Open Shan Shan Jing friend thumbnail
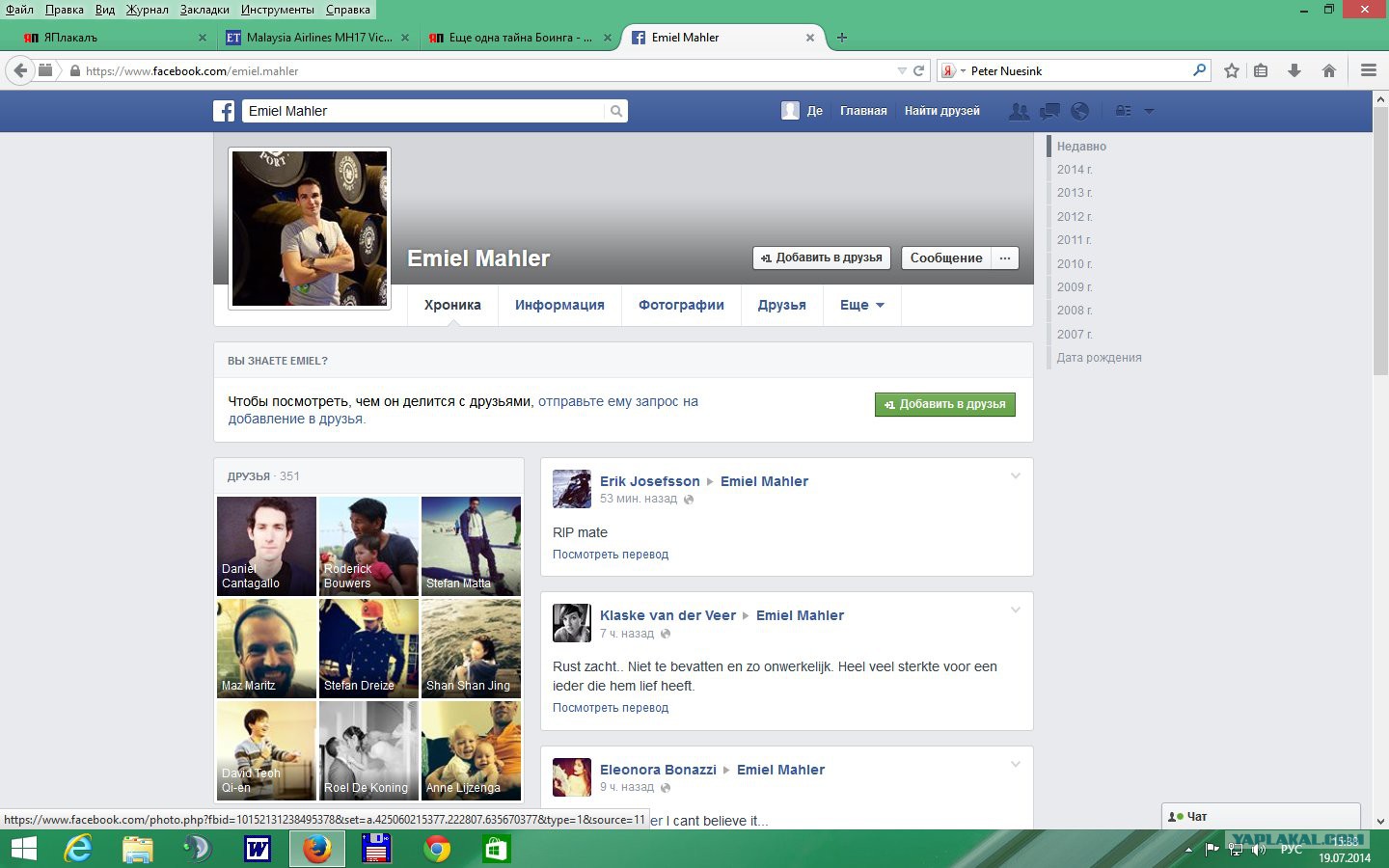This screenshot has height=868, width=1389. [x=472, y=648]
